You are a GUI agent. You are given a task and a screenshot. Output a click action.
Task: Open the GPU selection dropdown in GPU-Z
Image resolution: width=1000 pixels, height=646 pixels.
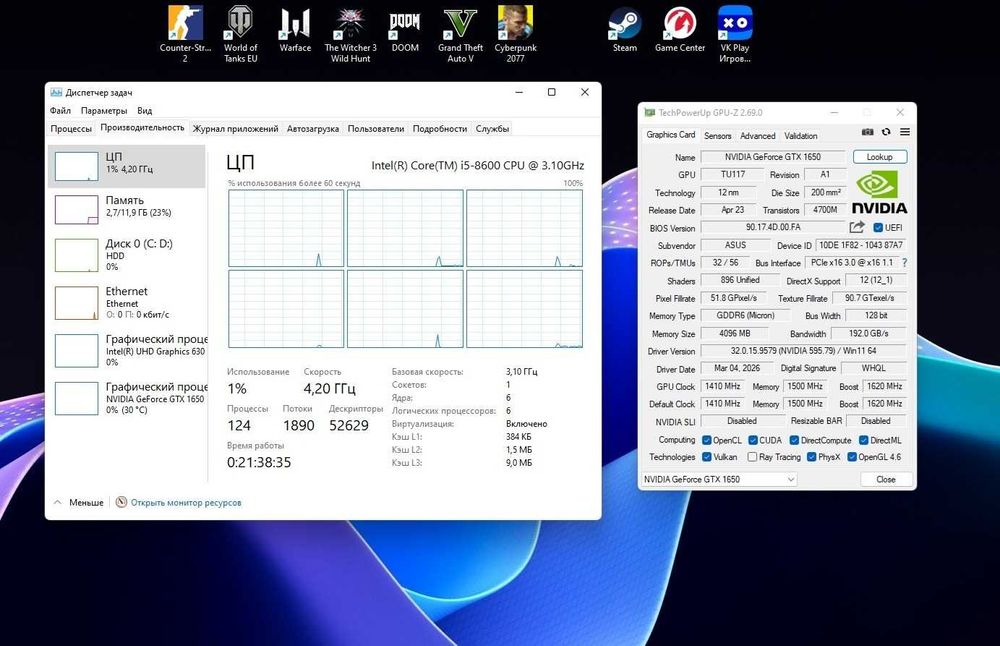(x=719, y=479)
